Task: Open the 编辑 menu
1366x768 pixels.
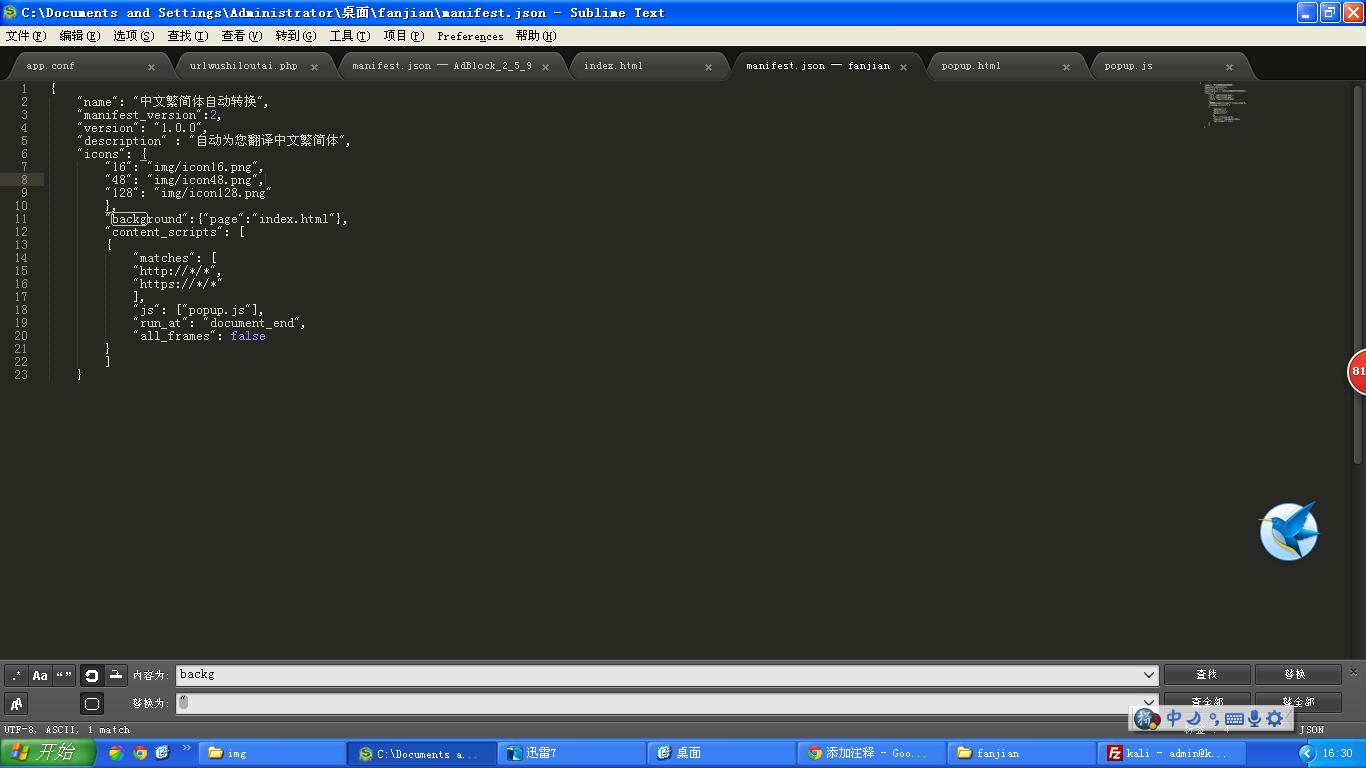Action: [79, 36]
